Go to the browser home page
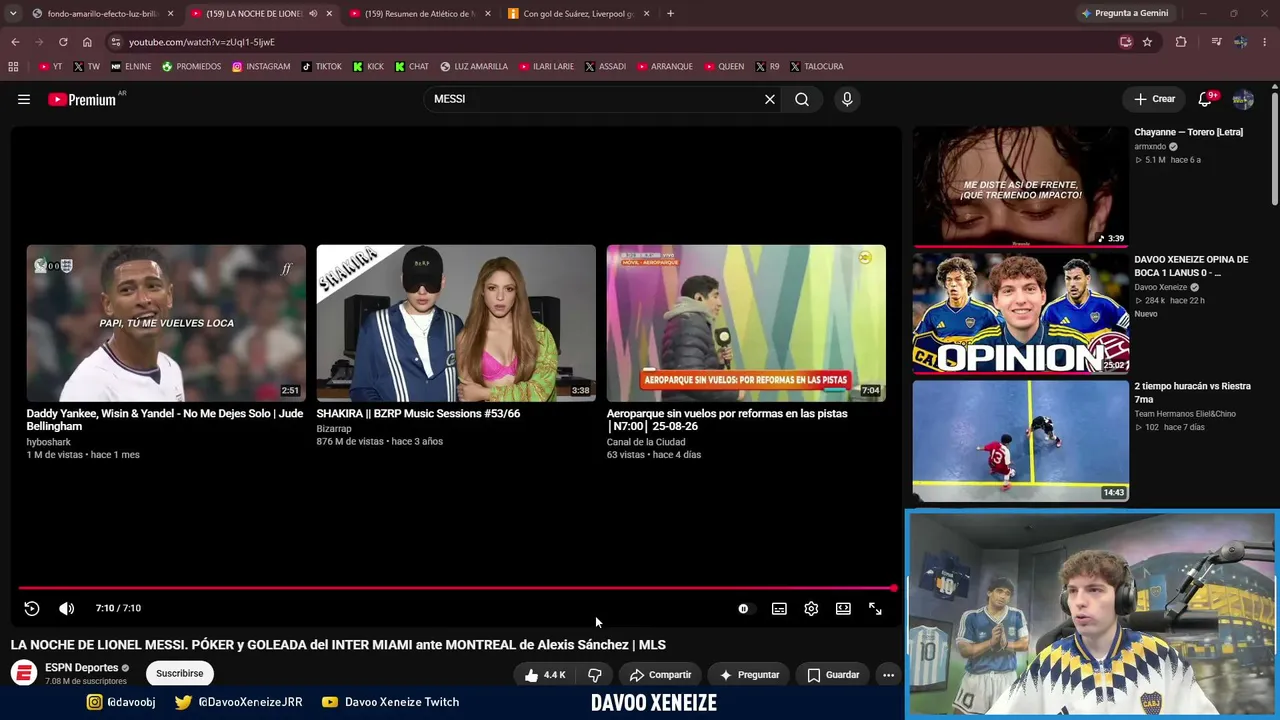Screen dimensions: 1280x720 (87, 42)
